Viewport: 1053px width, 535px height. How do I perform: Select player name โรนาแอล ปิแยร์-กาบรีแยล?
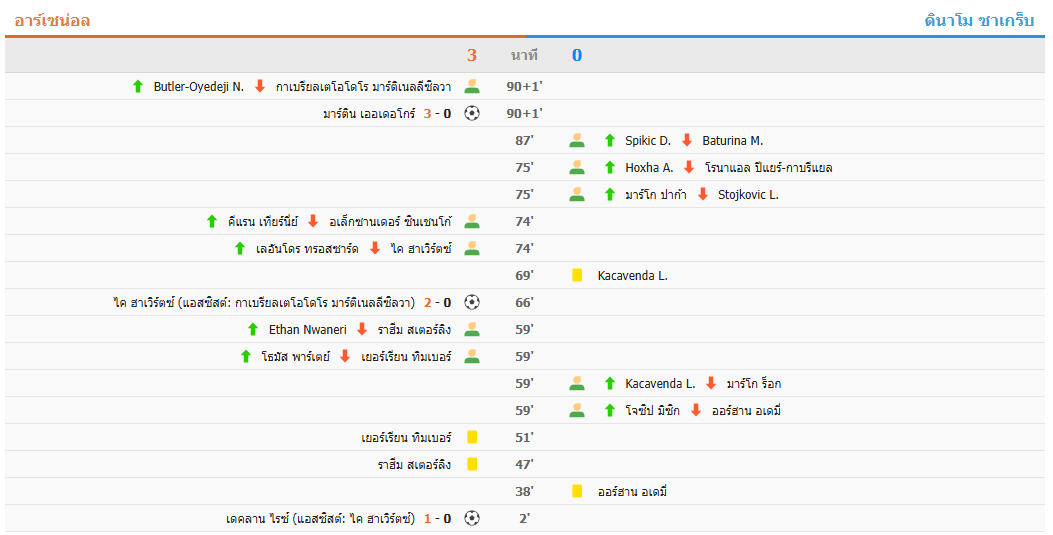pyautogui.click(x=769, y=167)
